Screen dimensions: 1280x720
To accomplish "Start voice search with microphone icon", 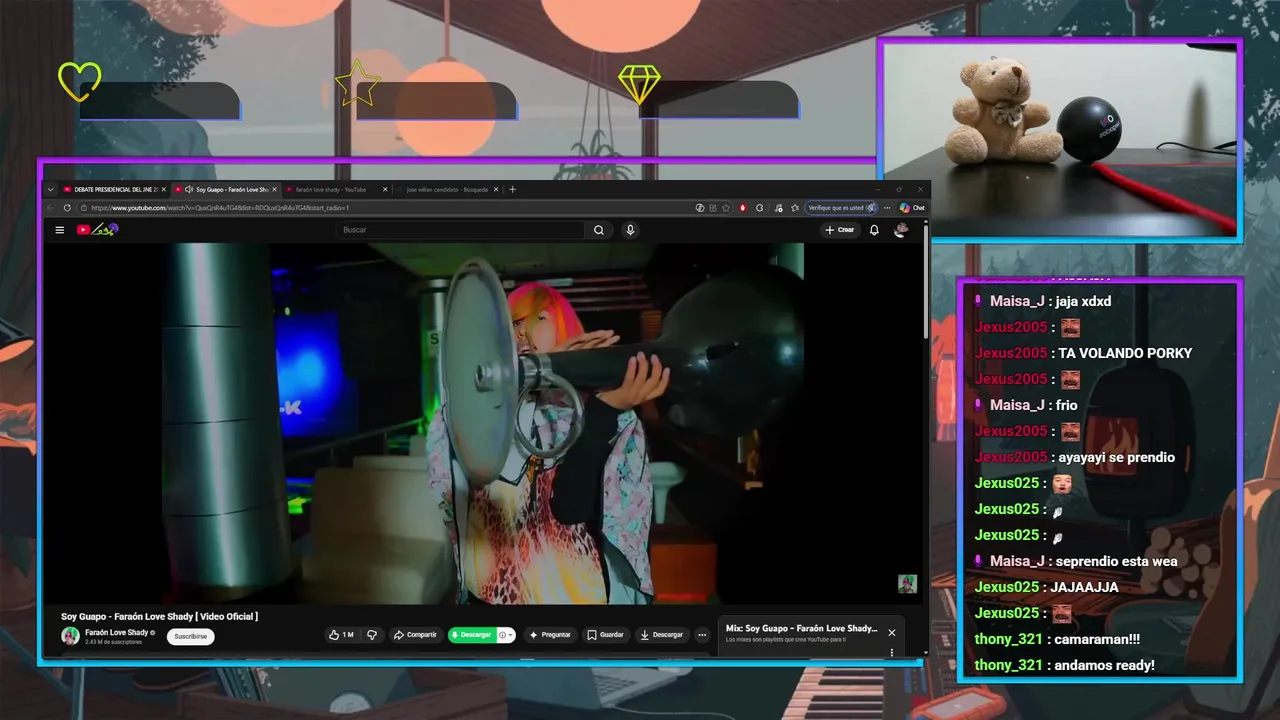I will click(x=630, y=230).
